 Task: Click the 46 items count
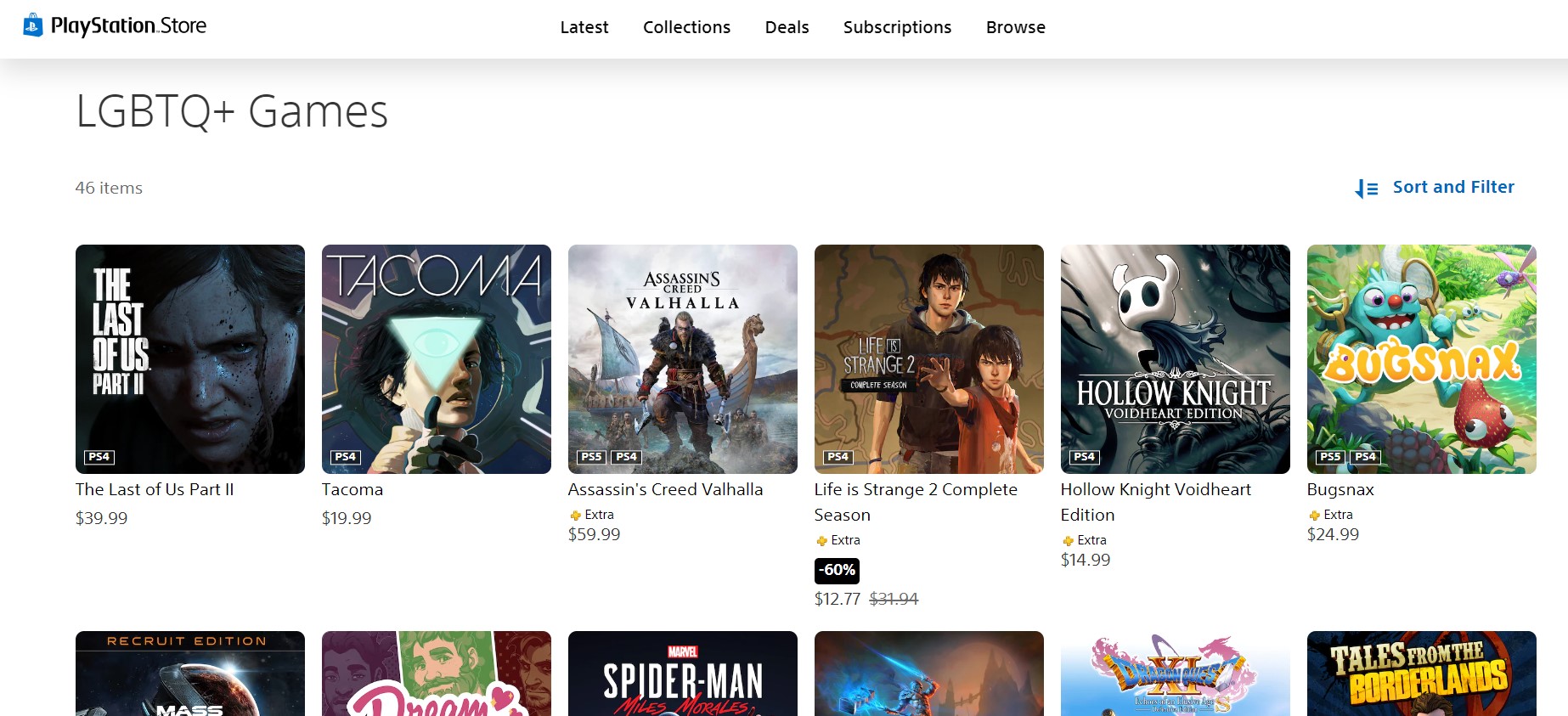click(109, 188)
